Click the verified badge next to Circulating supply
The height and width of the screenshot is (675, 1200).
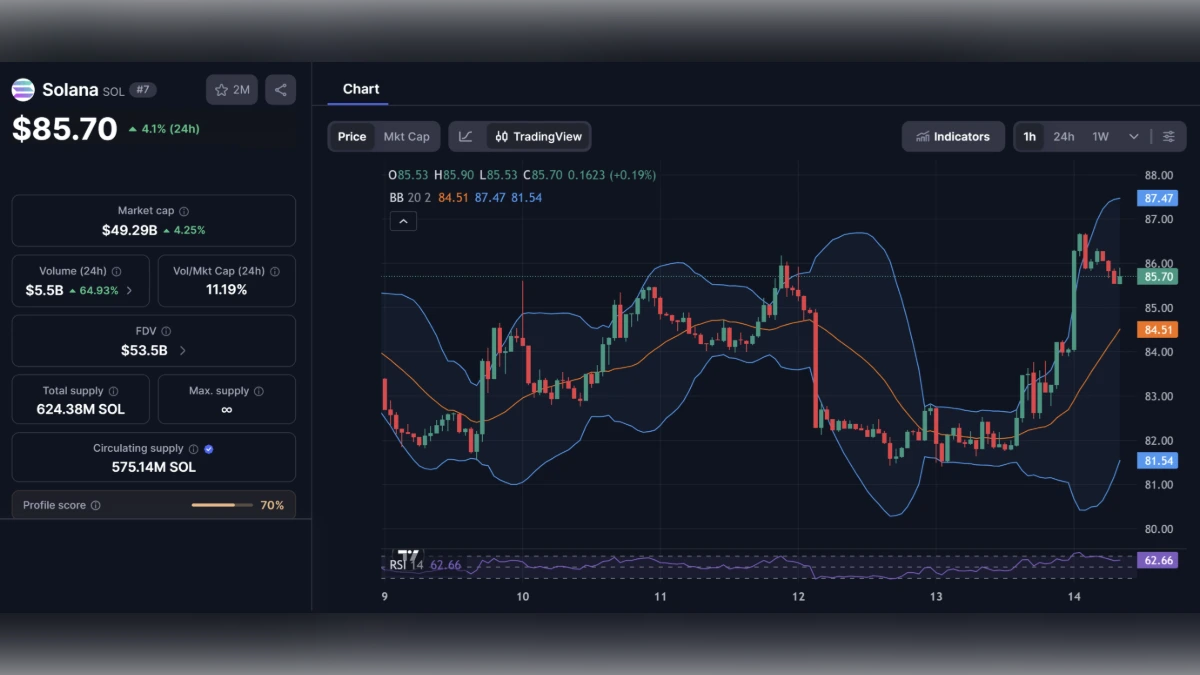[x=208, y=448]
